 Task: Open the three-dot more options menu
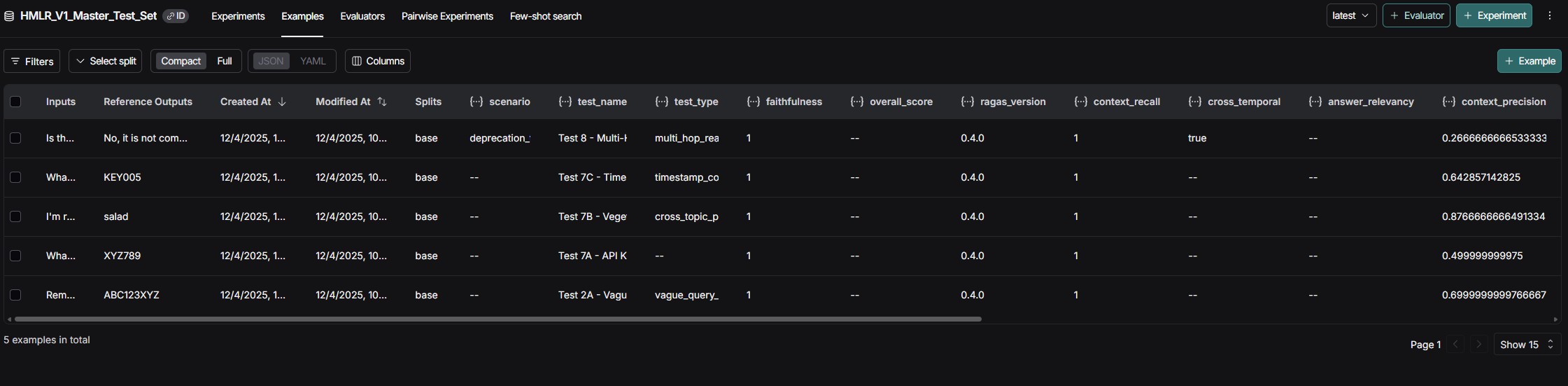pyautogui.click(x=1549, y=15)
